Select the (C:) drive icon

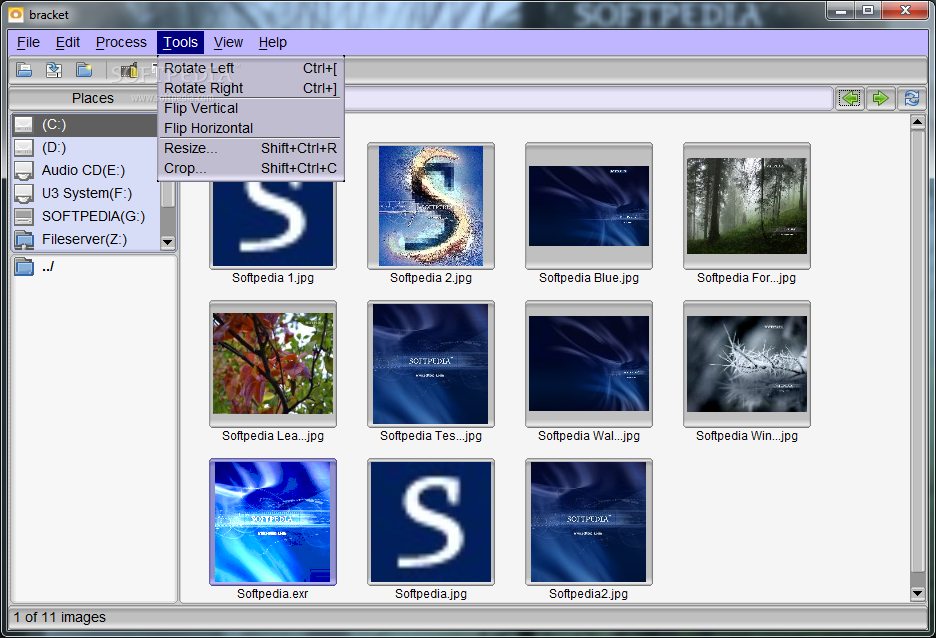tap(24, 125)
